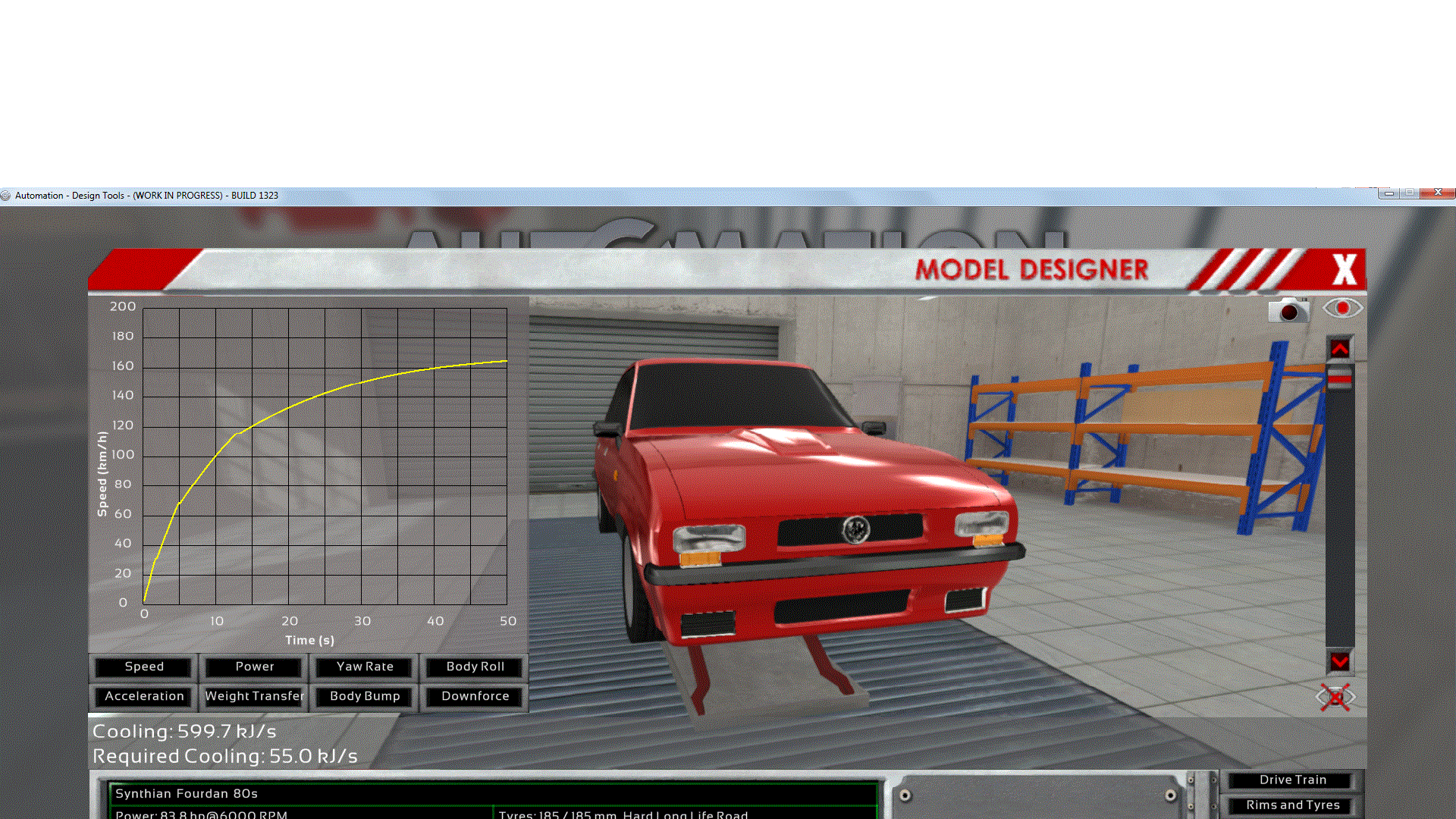Close the Model Designer with X

(1345, 269)
